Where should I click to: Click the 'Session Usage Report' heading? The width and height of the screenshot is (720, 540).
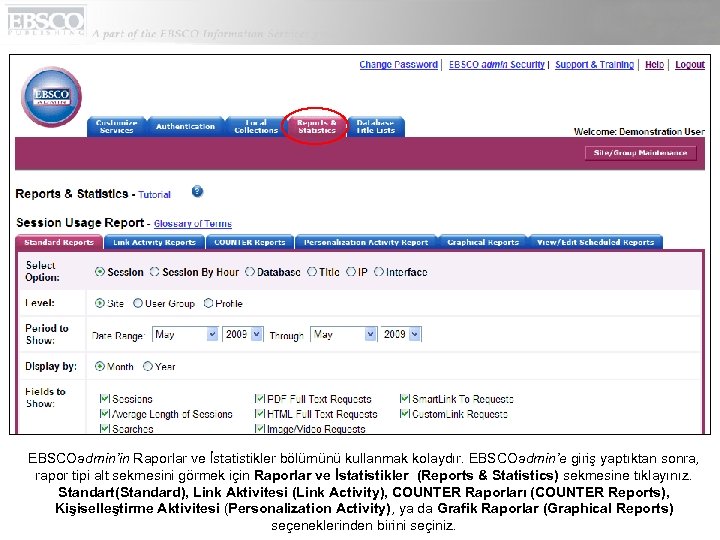click(x=80, y=223)
